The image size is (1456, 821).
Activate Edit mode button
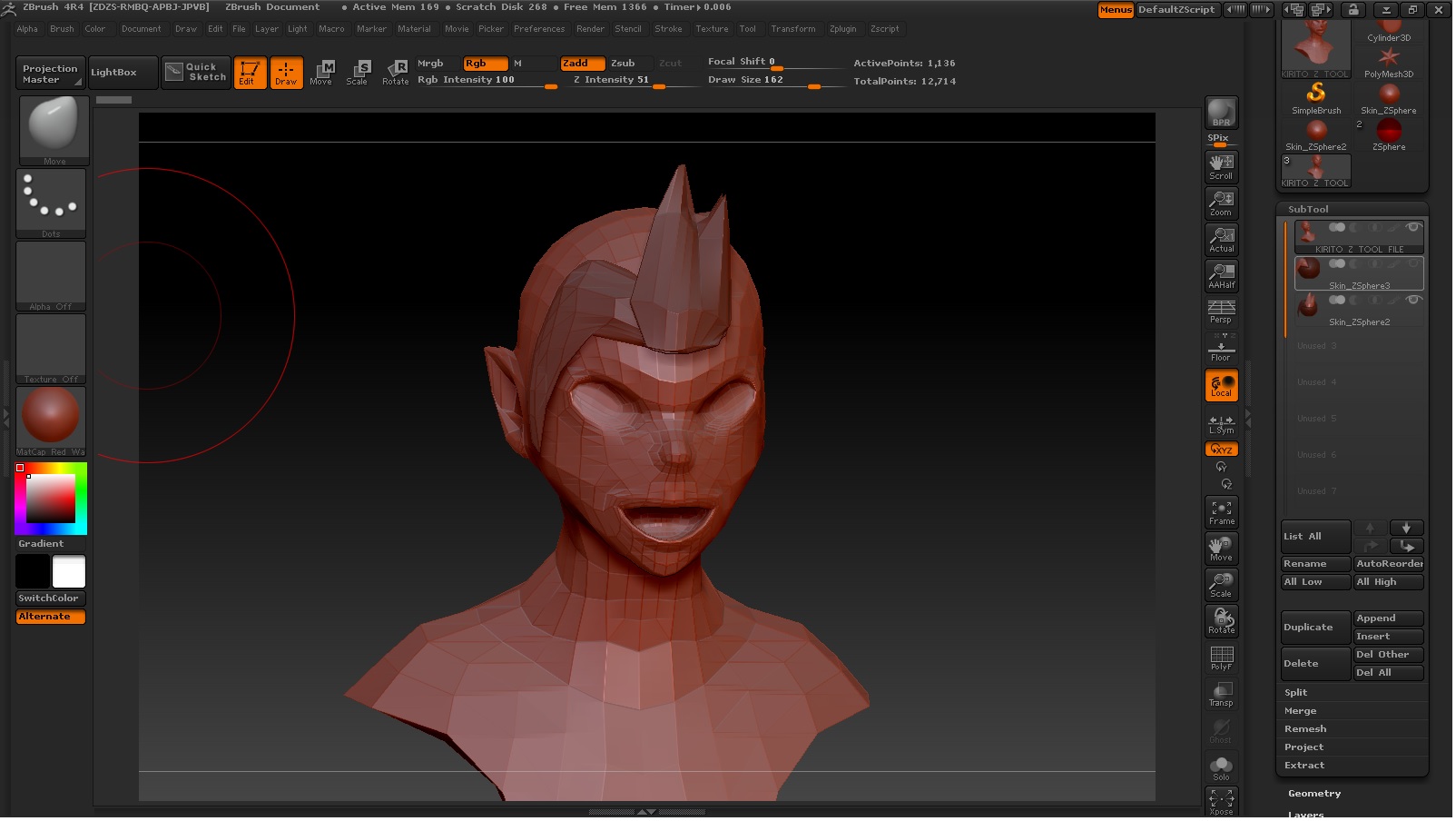click(251, 73)
